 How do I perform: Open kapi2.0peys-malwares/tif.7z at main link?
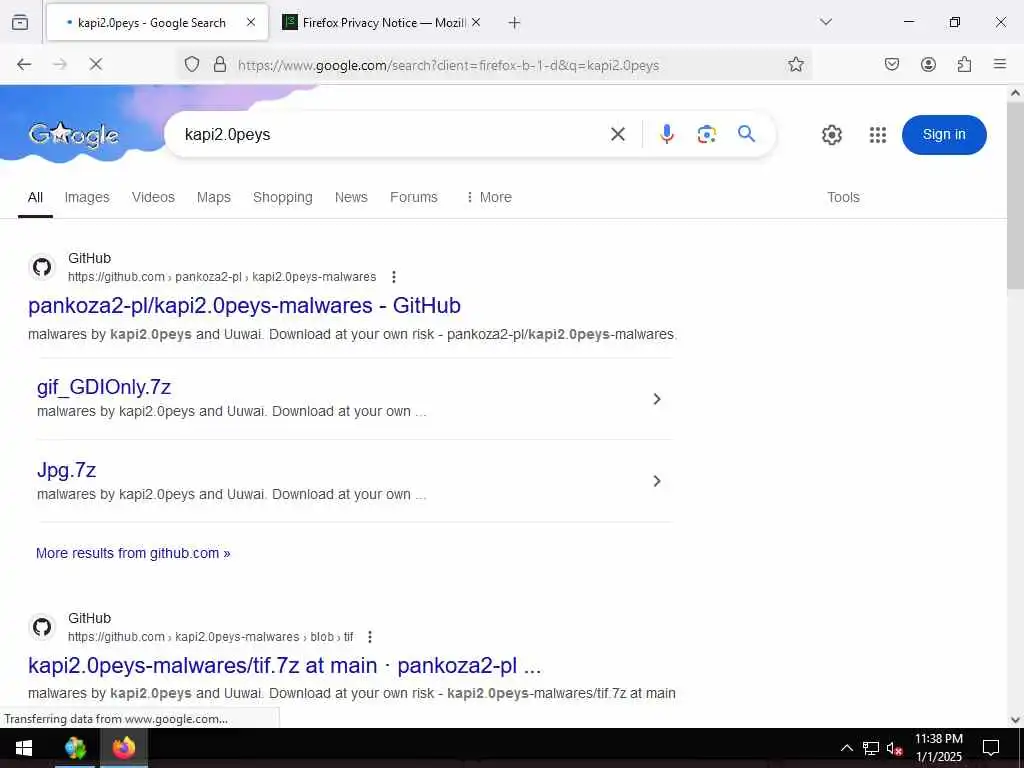coord(285,665)
